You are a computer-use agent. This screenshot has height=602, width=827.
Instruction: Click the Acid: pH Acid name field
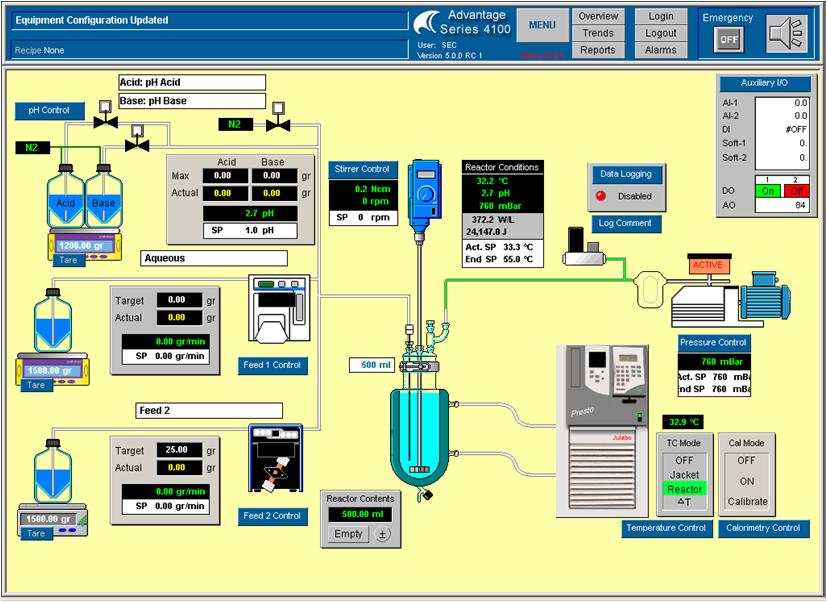tap(192, 82)
